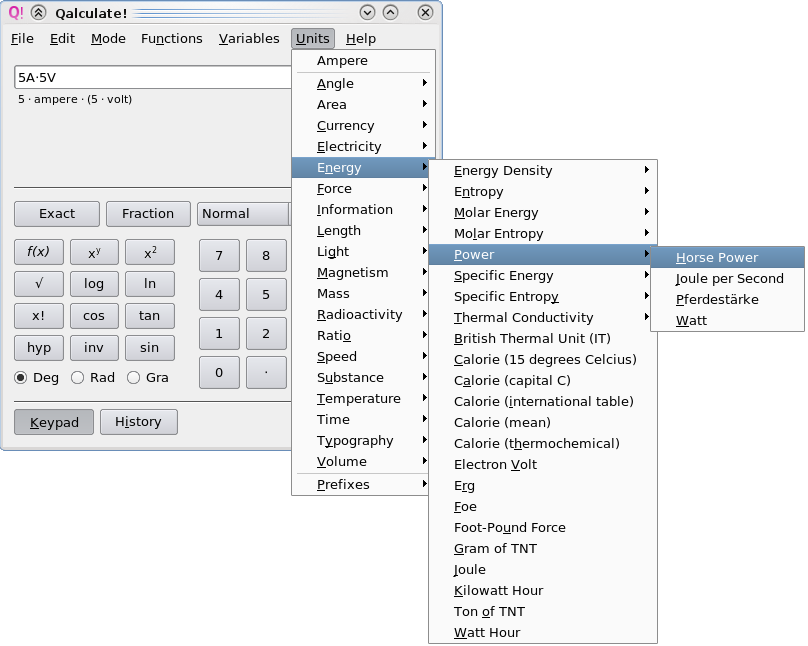The width and height of the screenshot is (808, 646).
Task: Expand the Volume units submenu
Action: coord(360,462)
